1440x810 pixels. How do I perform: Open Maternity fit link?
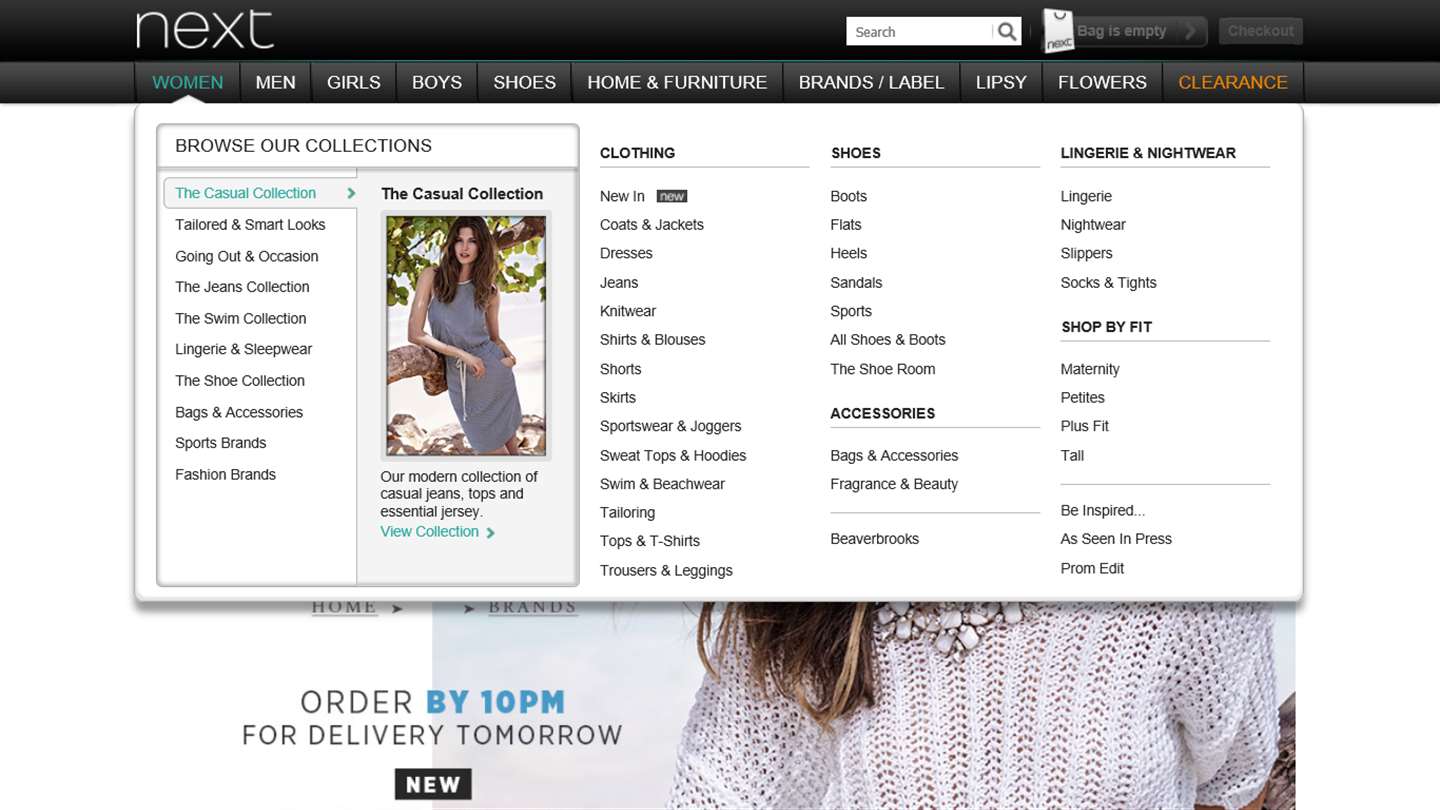[1090, 369]
